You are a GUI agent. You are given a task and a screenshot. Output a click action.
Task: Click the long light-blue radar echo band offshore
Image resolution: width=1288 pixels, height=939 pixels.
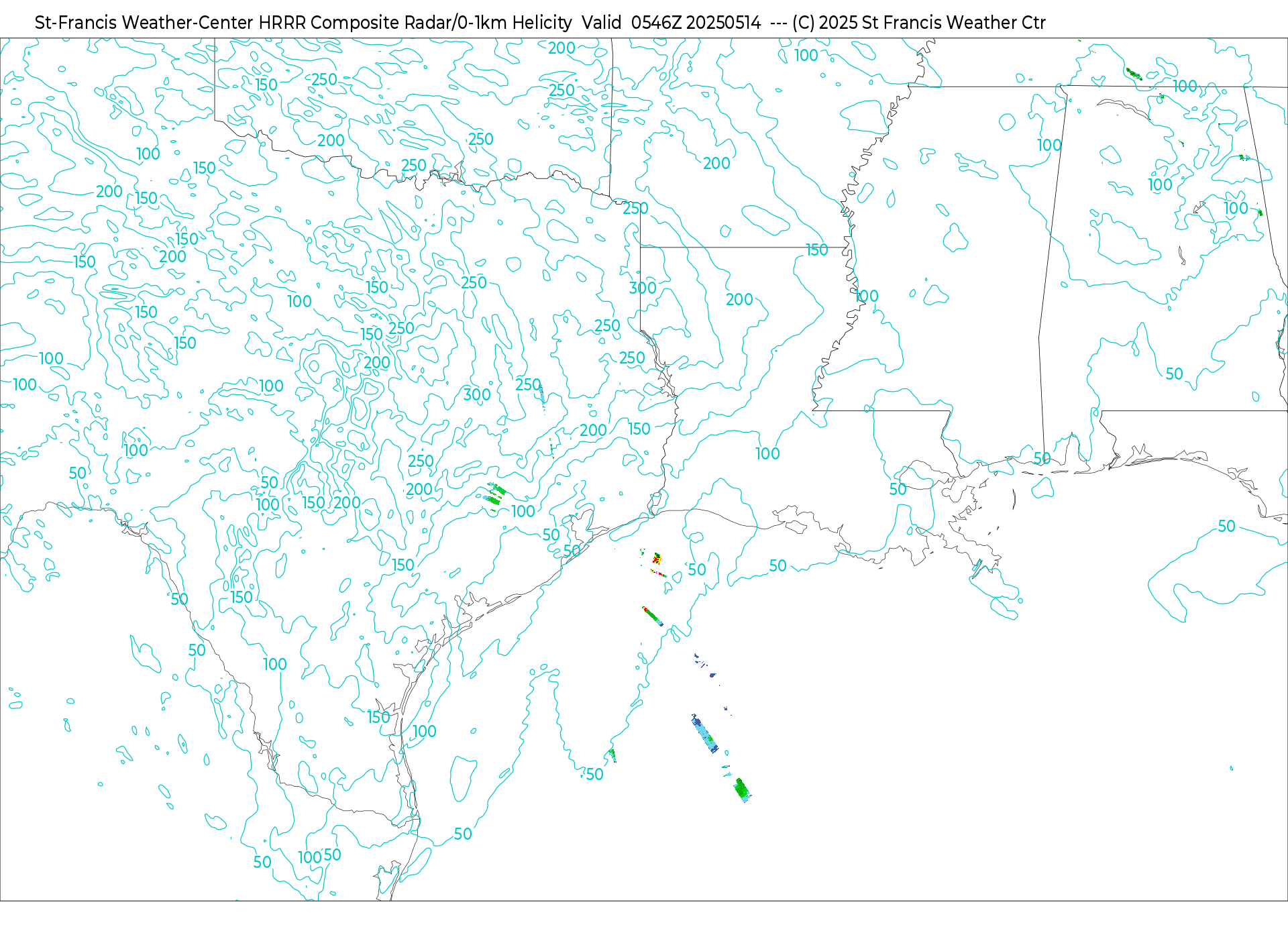(x=704, y=734)
